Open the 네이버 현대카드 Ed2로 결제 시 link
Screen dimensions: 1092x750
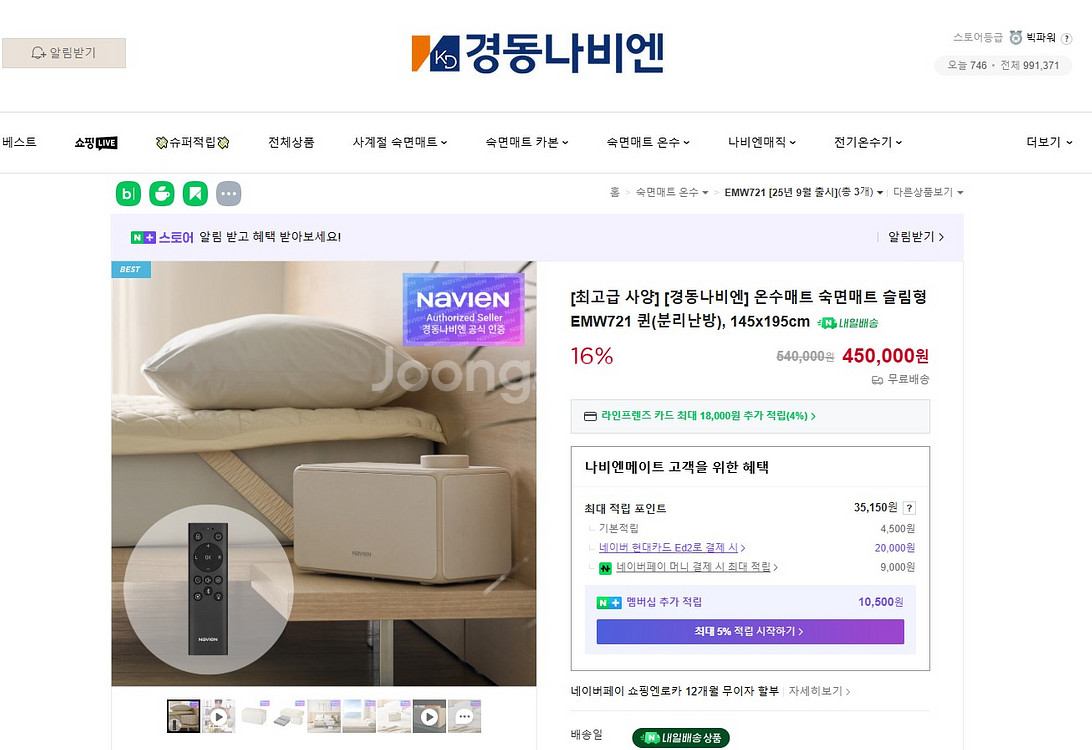(x=671, y=548)
